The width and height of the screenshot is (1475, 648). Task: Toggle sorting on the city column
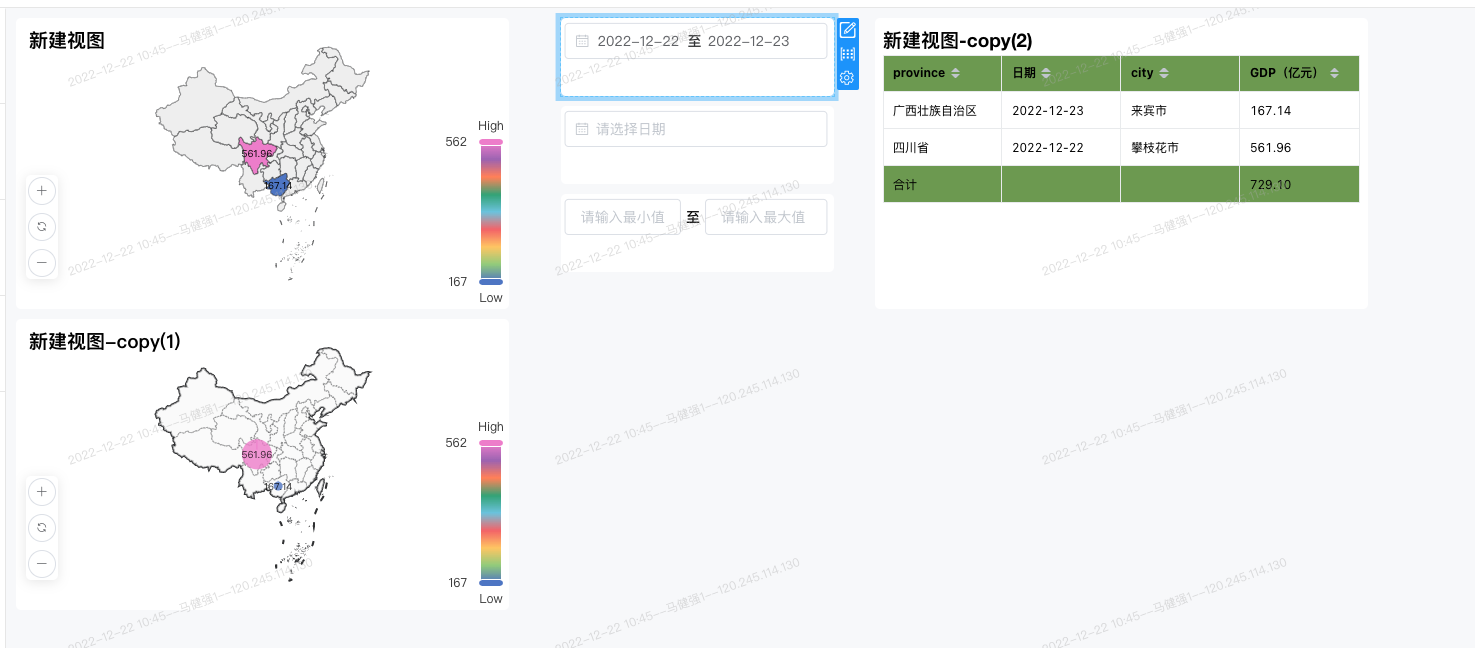[x=1163, y=73]
